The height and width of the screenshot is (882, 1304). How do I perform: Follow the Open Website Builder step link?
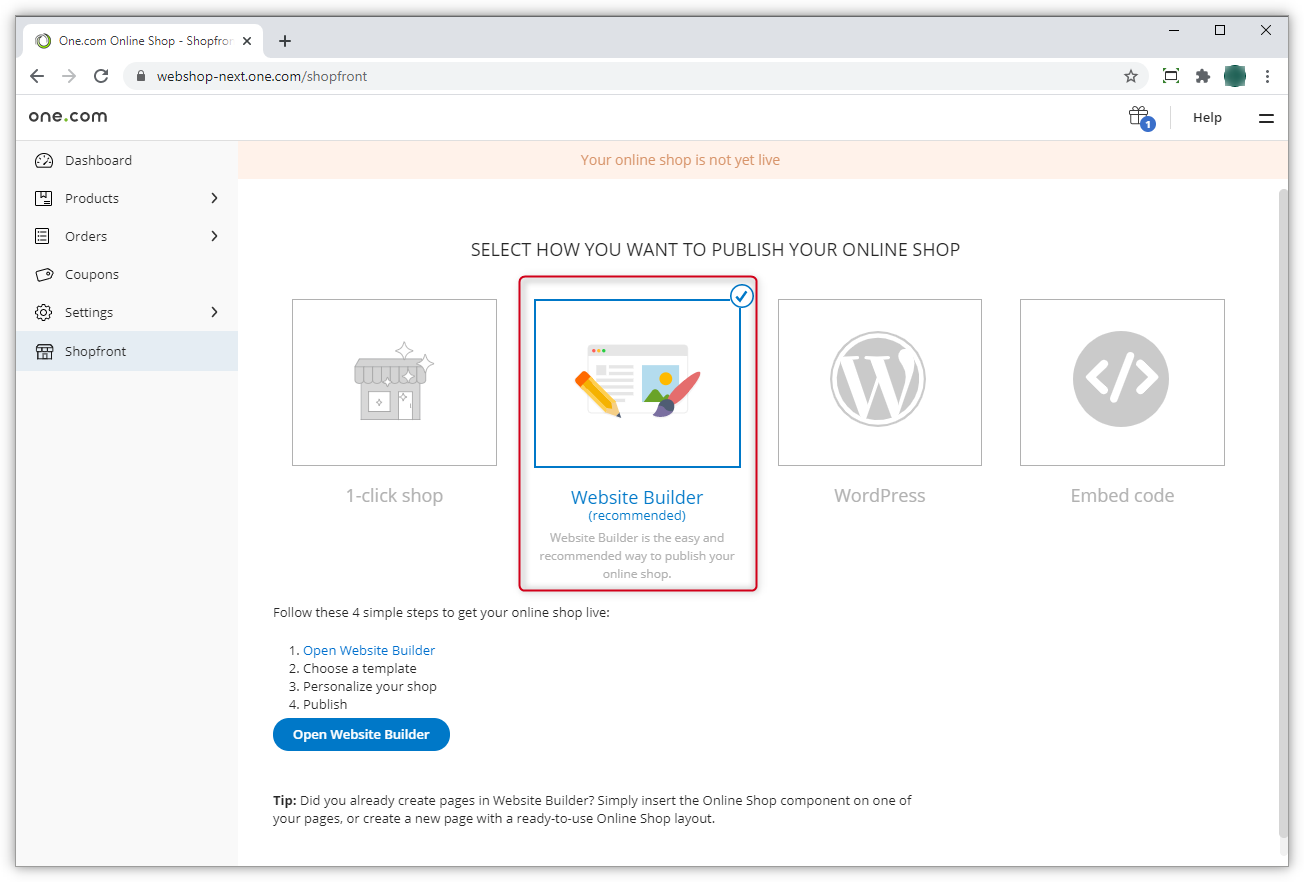[x=369, y=650]
